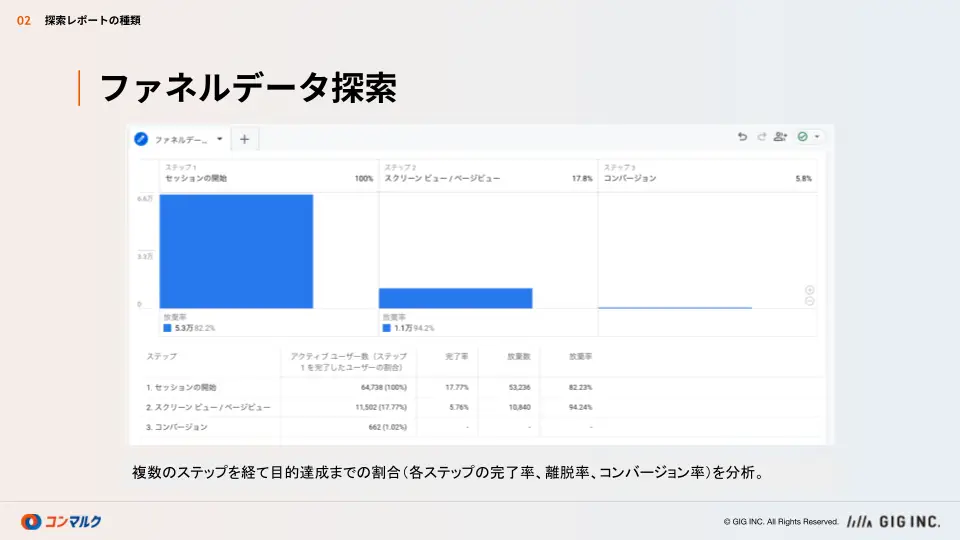The height and width of the screenshot is (540, 960).
Task: Click the redo arrow icon
Action: click(x=762, y=137)
